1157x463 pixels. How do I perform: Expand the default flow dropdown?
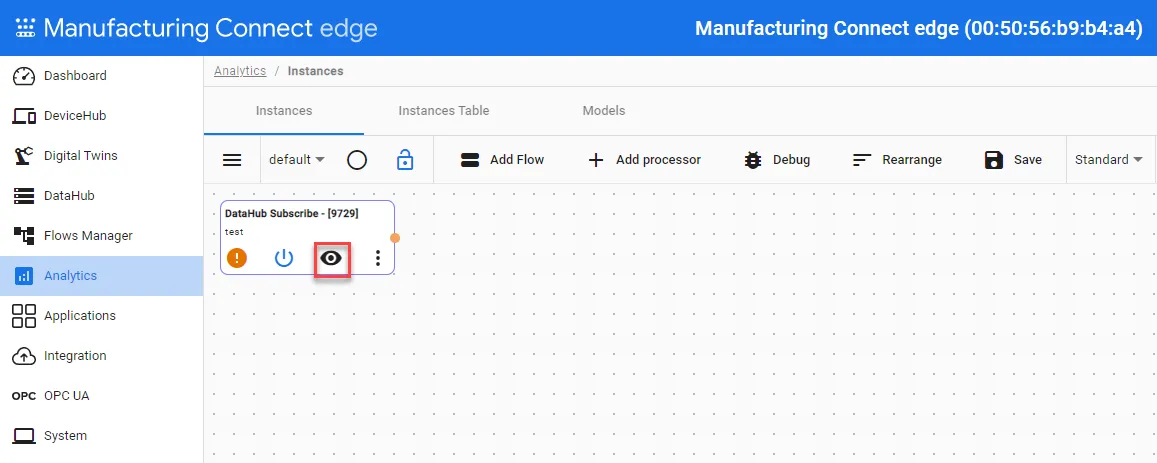click(297, 160)
